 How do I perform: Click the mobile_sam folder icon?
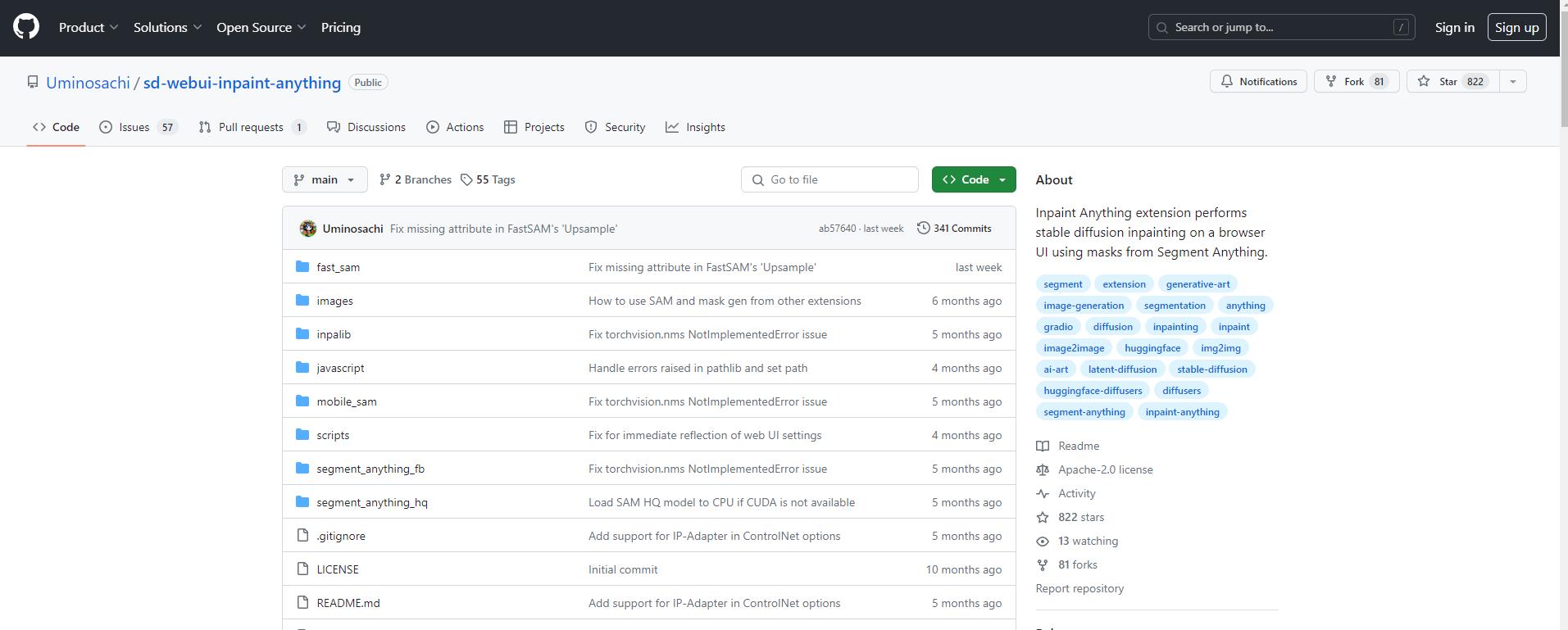coord(302,401)
